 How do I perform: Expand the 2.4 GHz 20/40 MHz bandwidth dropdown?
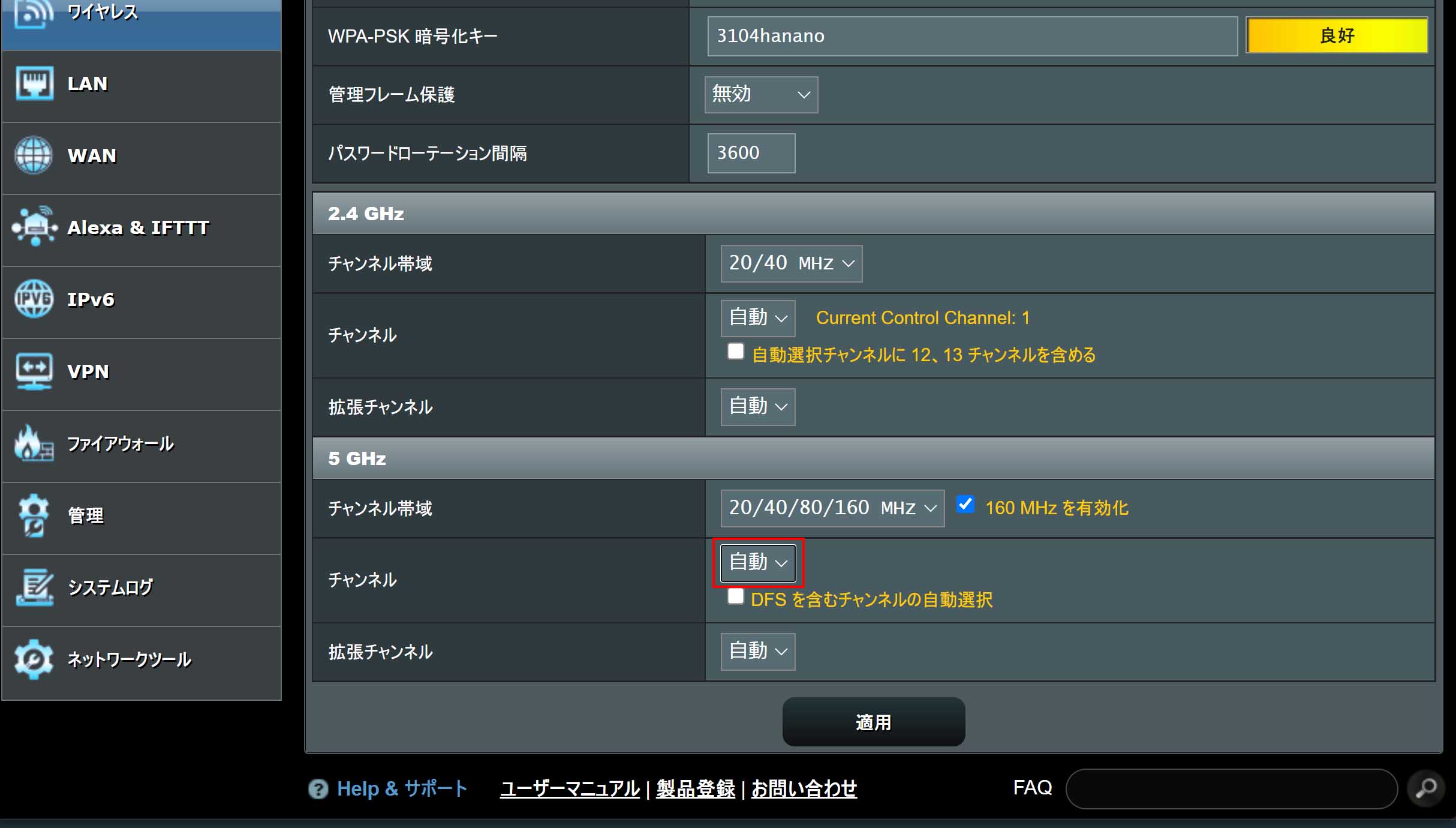tap(791, 263)
